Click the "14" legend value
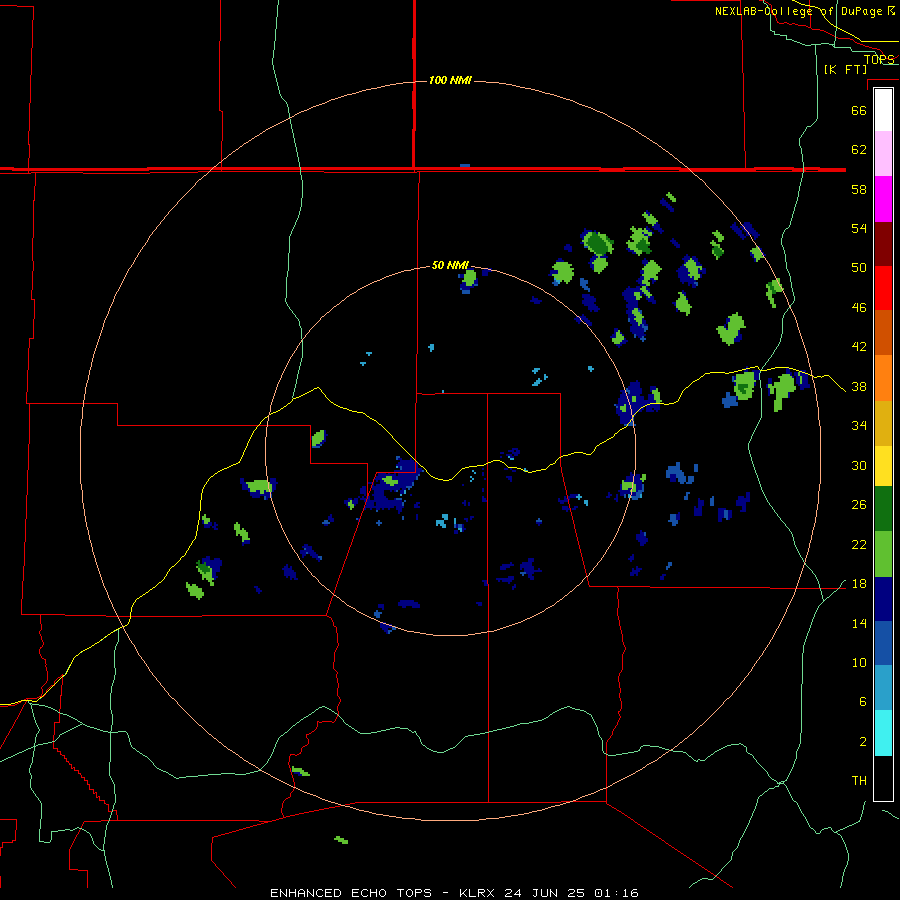Viewport: 900px width, 900px height. point(859,623)
